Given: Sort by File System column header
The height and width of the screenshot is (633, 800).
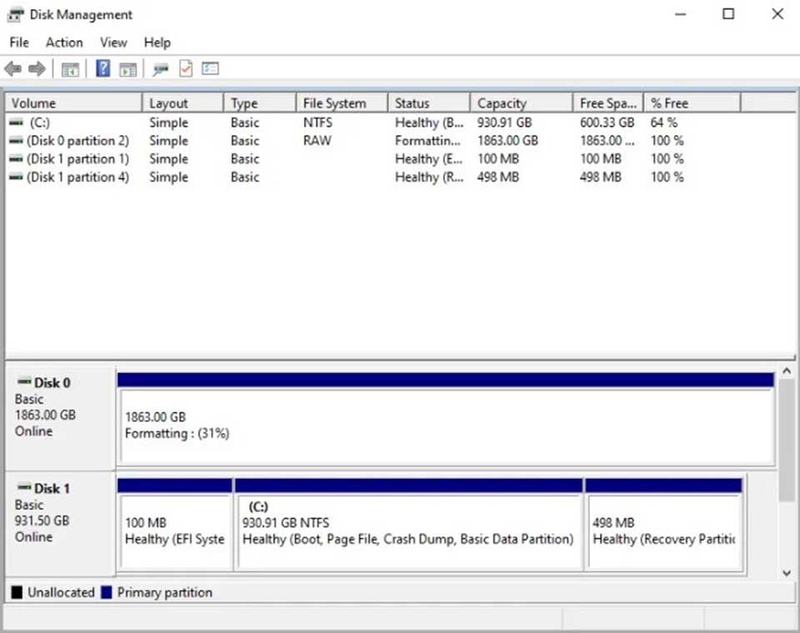Looking at the screenshot, I should (342, 103).
